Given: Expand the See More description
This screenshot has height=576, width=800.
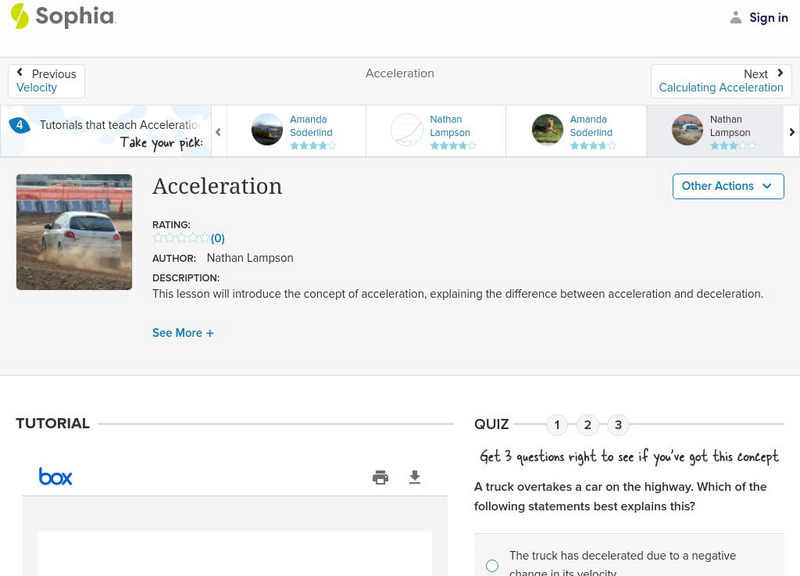Looking at the screenshot, I should click(x=183, y=333).
